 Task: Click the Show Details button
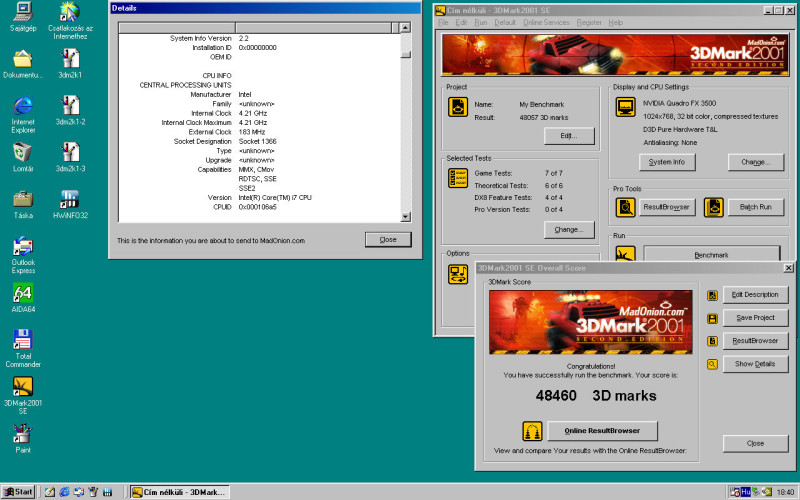coord(755,364)
